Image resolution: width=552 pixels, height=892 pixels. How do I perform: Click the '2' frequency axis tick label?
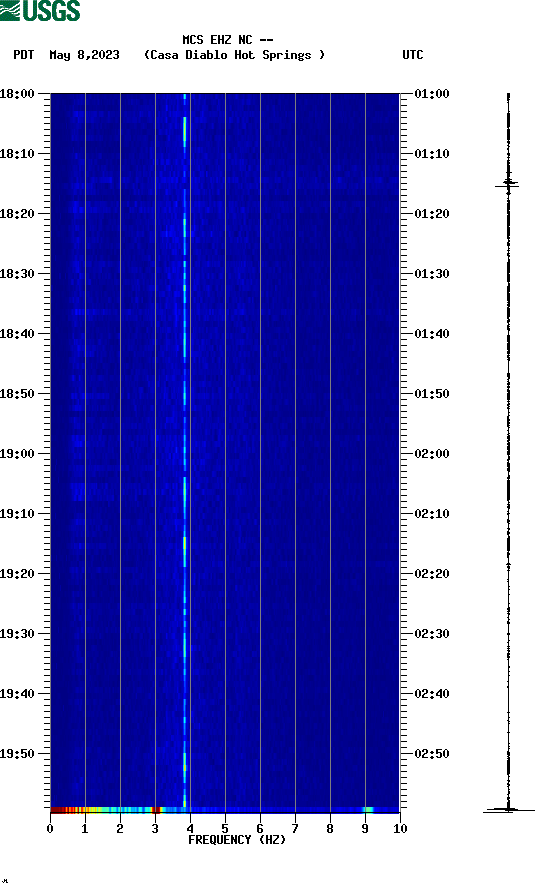(x=120, y=828)
